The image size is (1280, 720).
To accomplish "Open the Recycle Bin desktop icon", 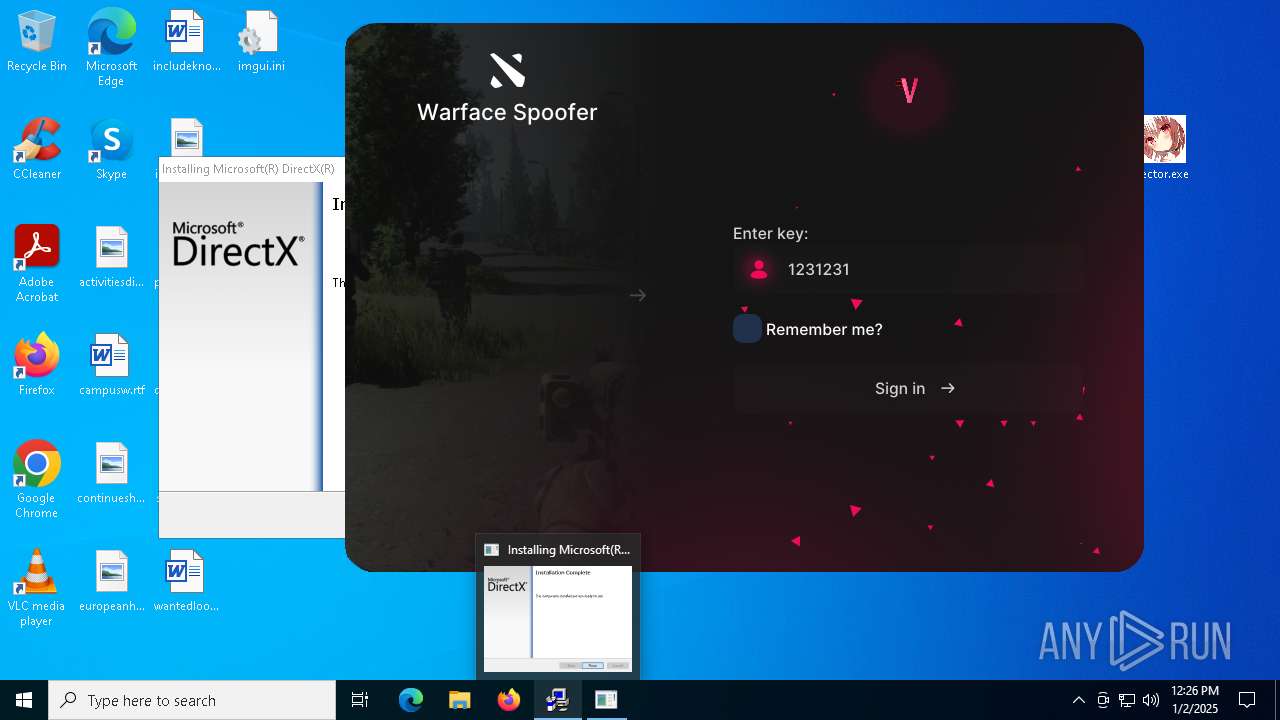I will 37,42.
